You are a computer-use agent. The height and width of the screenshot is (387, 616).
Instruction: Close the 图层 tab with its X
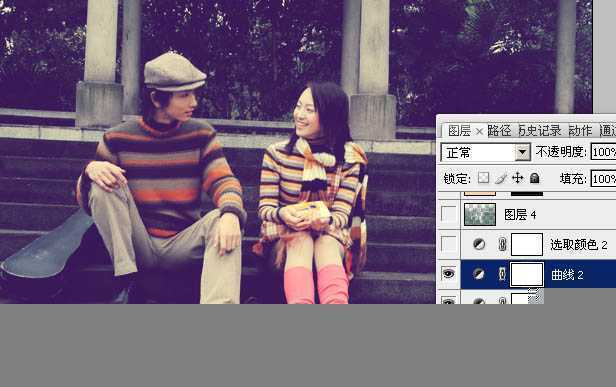pyautogui.click(x=479, y=131)
